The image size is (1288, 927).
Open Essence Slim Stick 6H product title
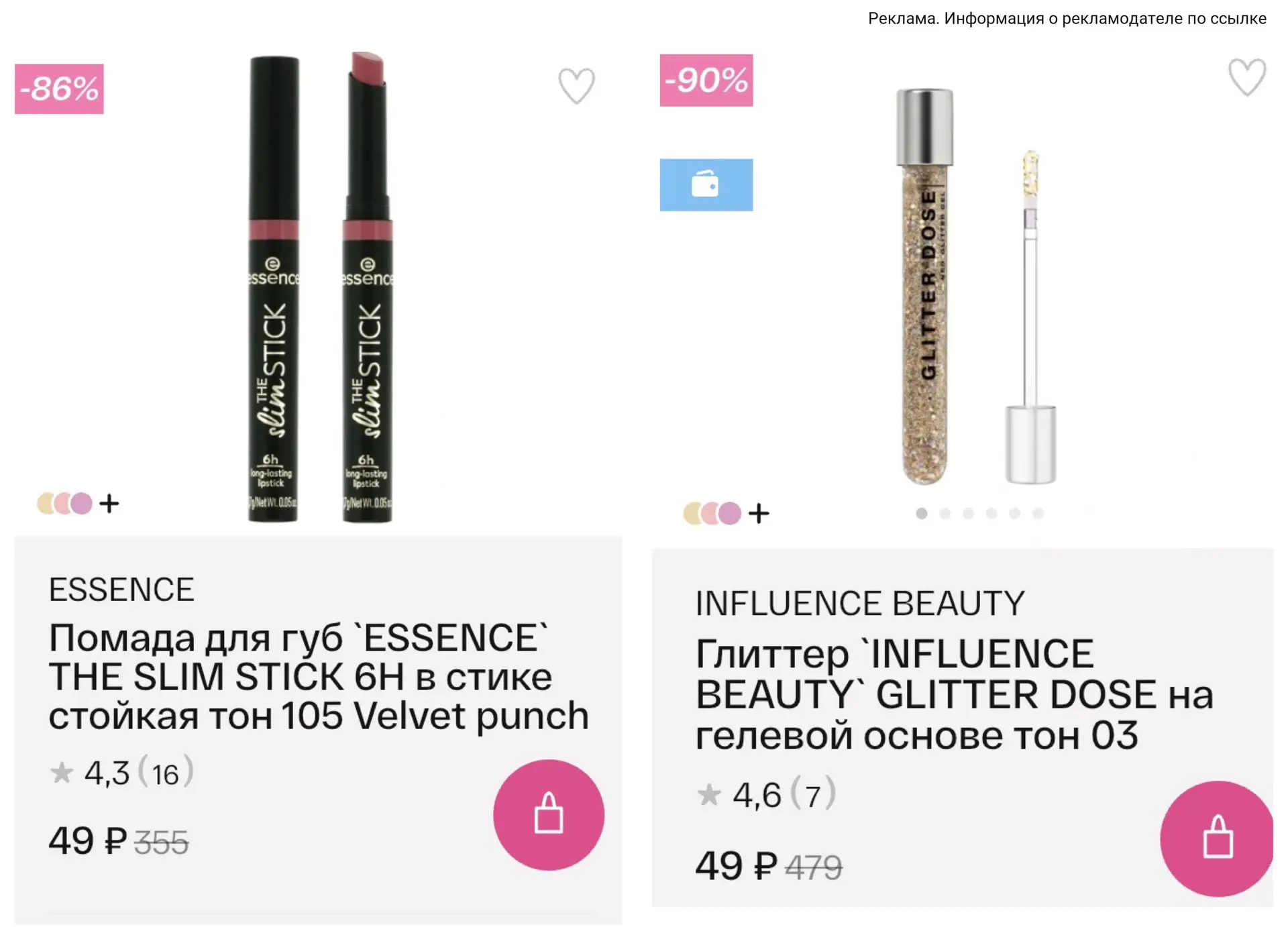tap(319, 676)
